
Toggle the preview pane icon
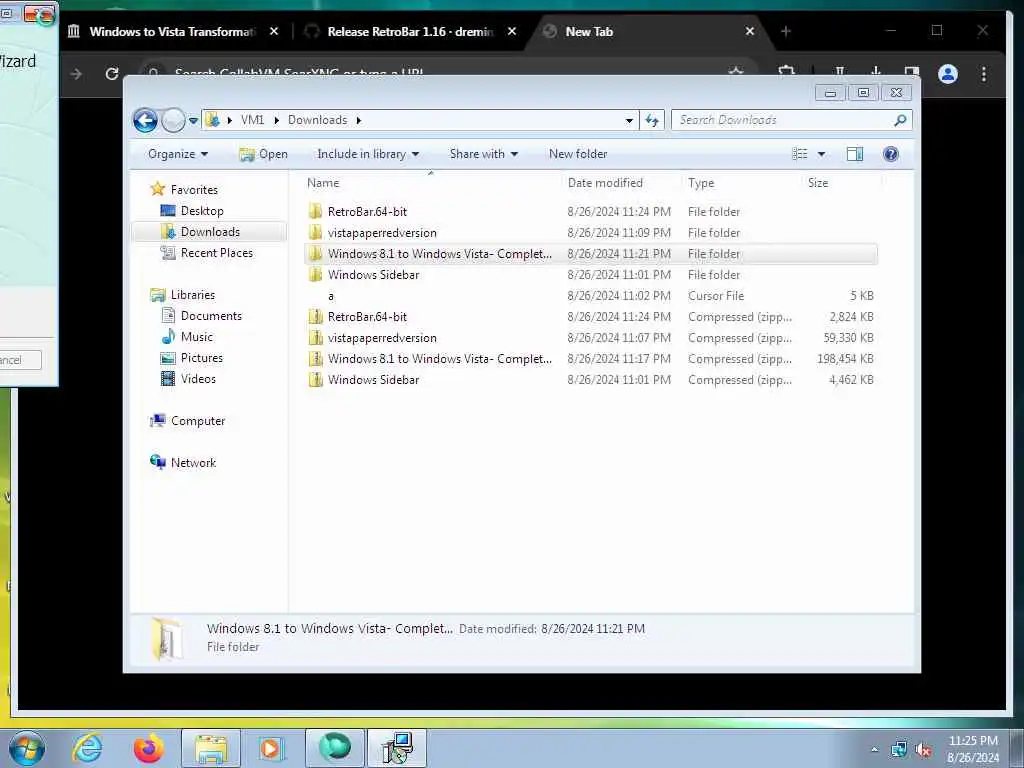(855, 154)
